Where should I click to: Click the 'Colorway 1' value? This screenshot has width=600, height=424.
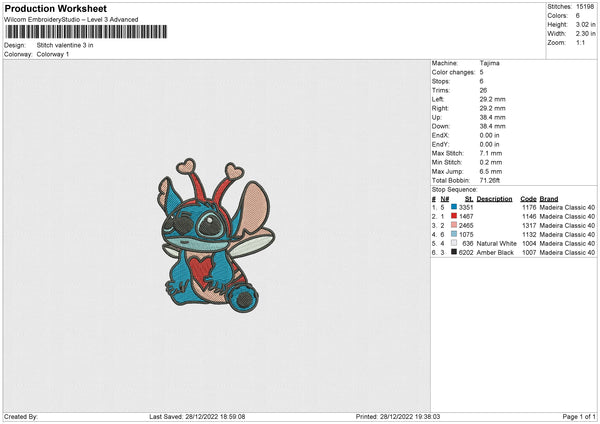coord(53,54)
